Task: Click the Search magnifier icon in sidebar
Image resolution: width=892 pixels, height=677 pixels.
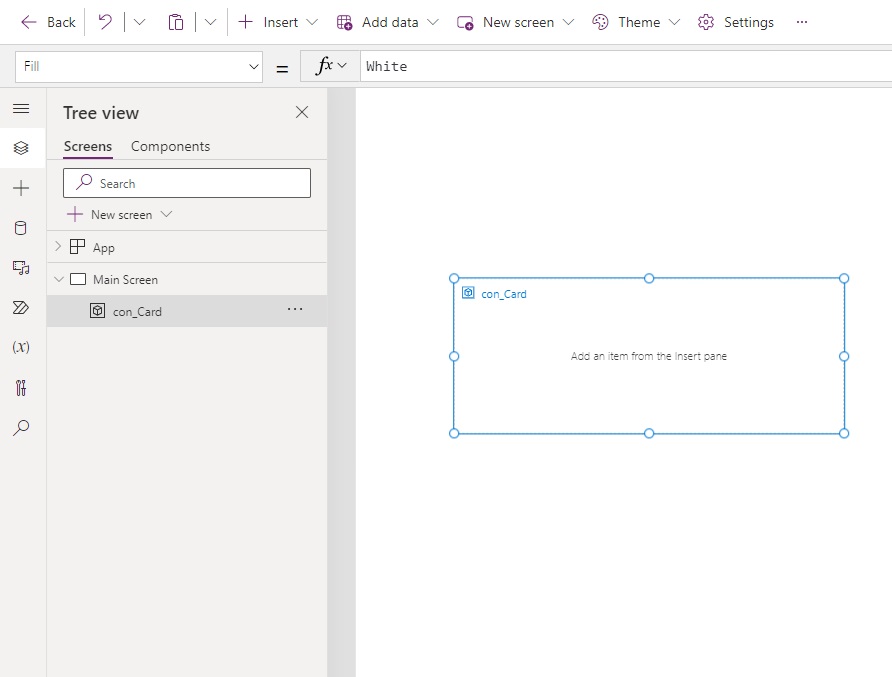Action: [21, 427]
